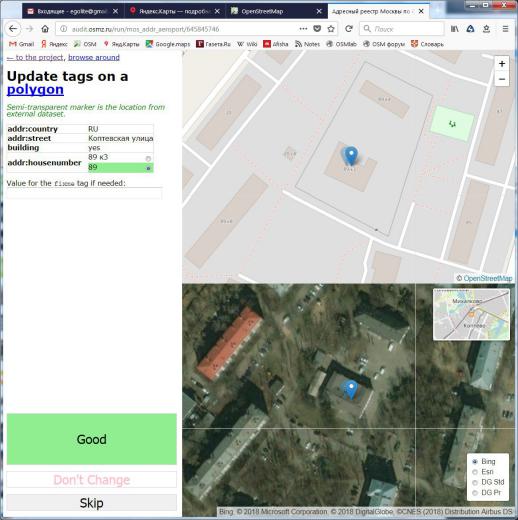Select the DG Std imagery option

tap(475, 482)
